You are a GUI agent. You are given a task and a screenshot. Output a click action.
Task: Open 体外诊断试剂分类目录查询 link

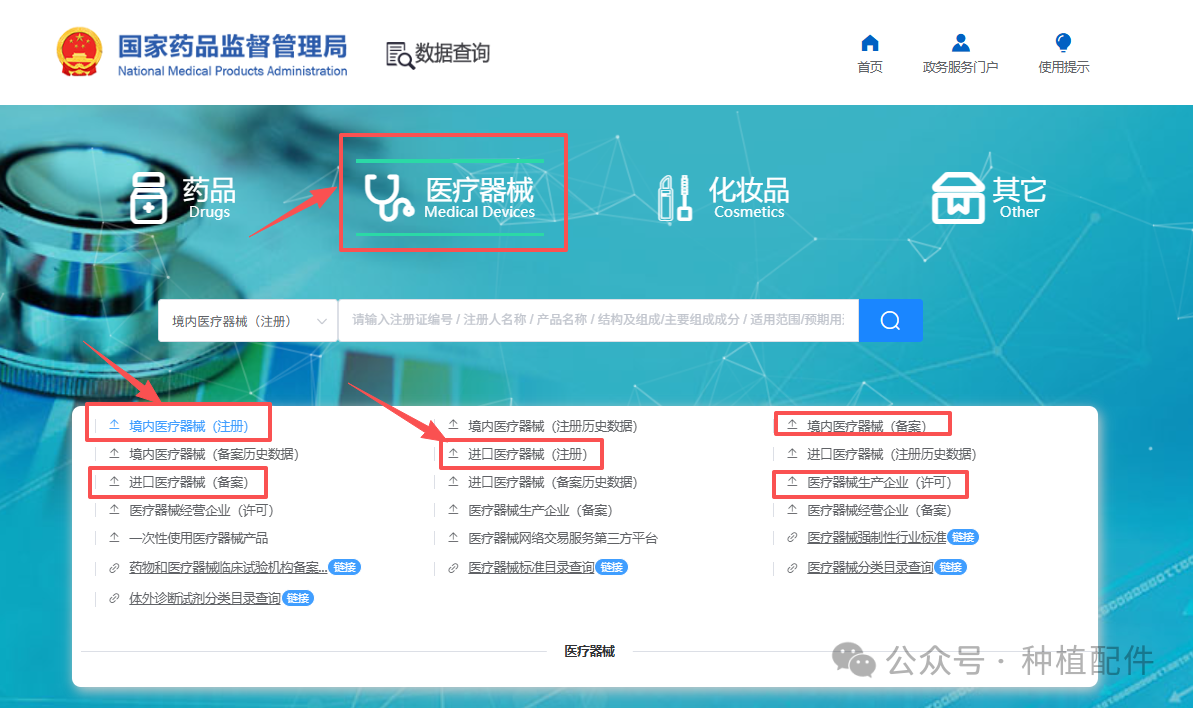(205, 598)
